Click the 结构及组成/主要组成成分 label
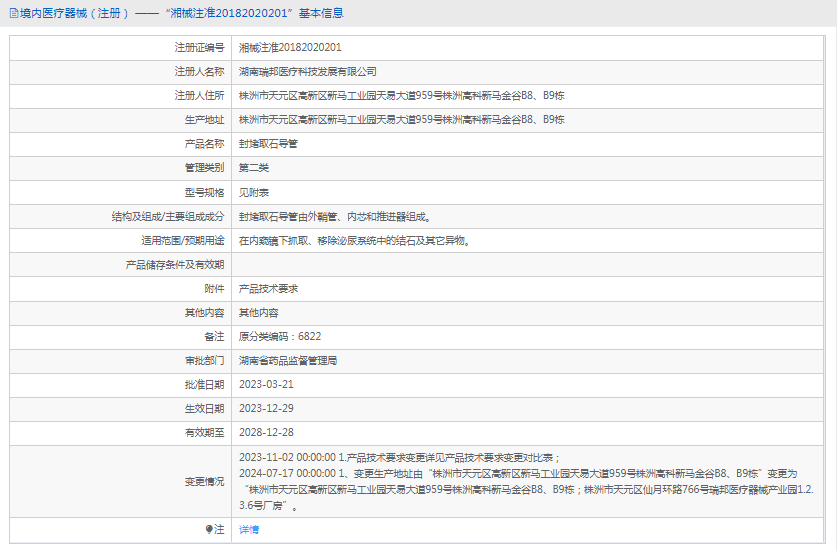The width and height of the screenshot is (837, 551). pyautogui.click(x=168, y=217)
